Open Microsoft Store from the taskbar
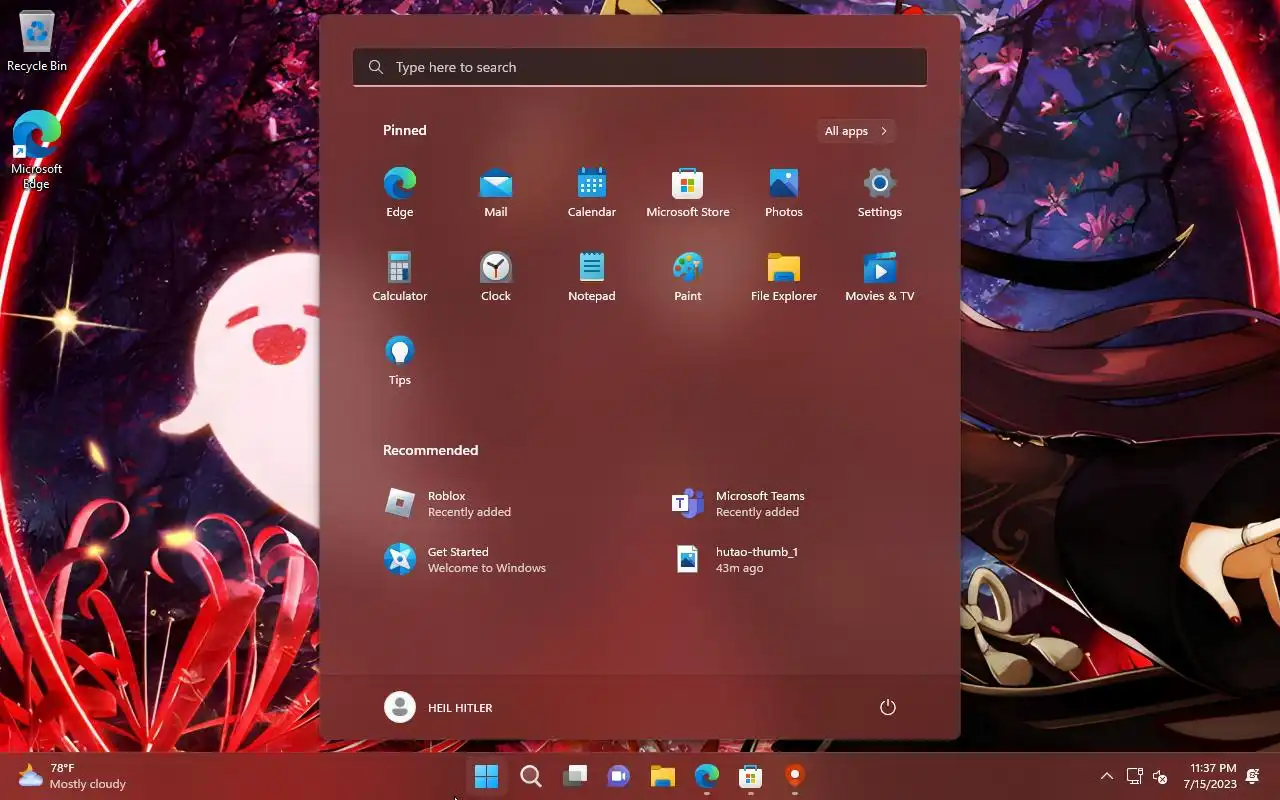The width and height of the screenshot is (1280, 800). click(751, 776)
